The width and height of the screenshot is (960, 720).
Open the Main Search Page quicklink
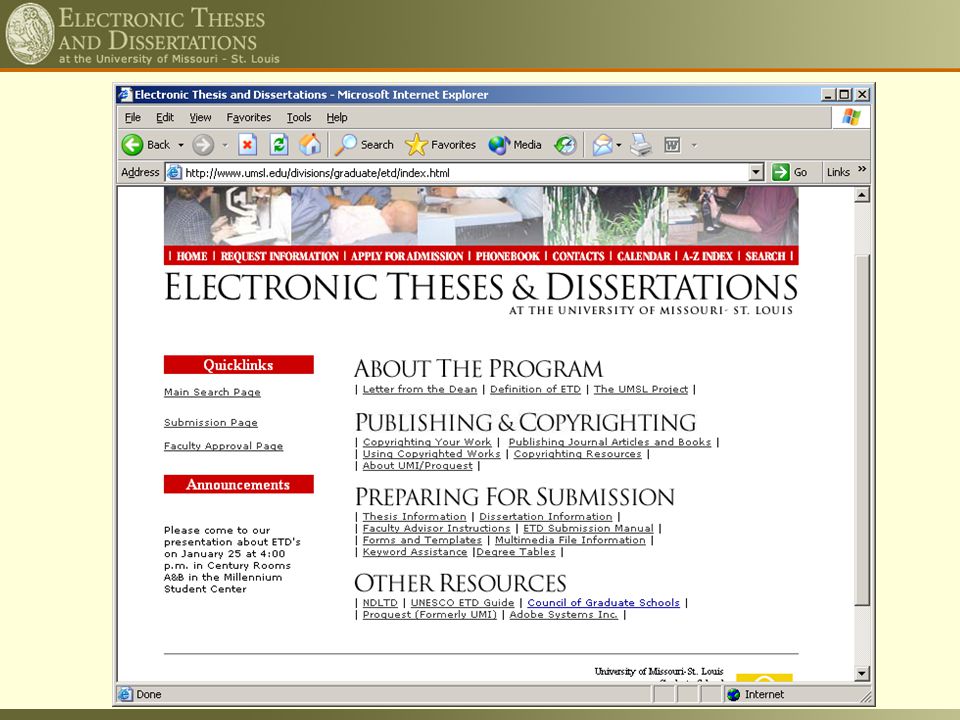tap(212, 392)
